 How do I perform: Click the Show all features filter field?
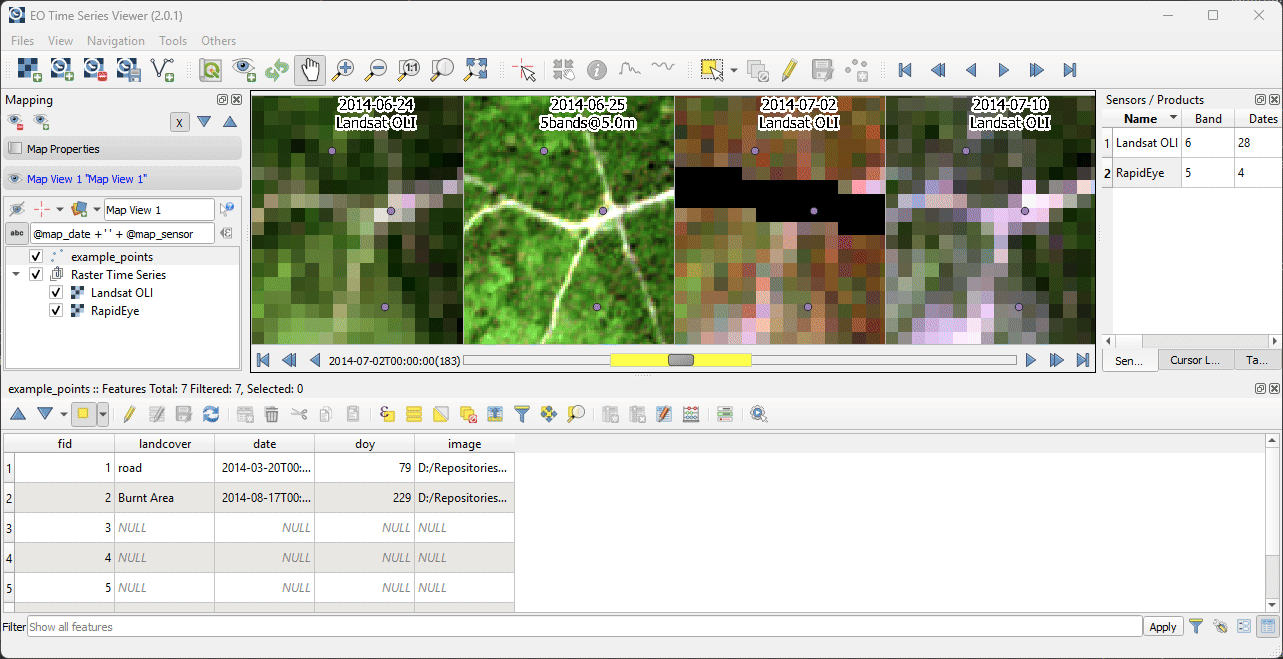pos(584,627)
